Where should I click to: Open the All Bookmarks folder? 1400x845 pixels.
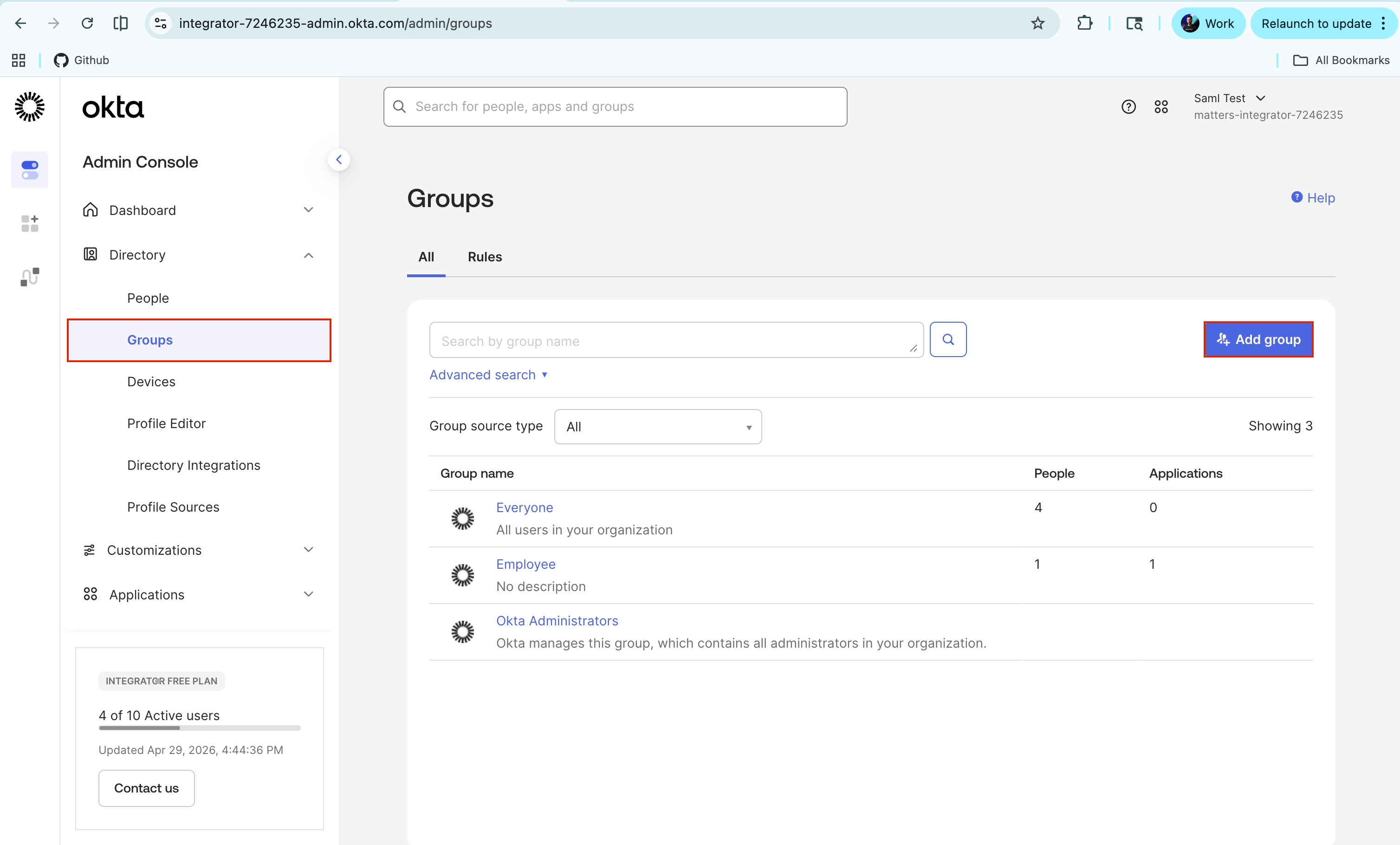[x=1341, y=60]
